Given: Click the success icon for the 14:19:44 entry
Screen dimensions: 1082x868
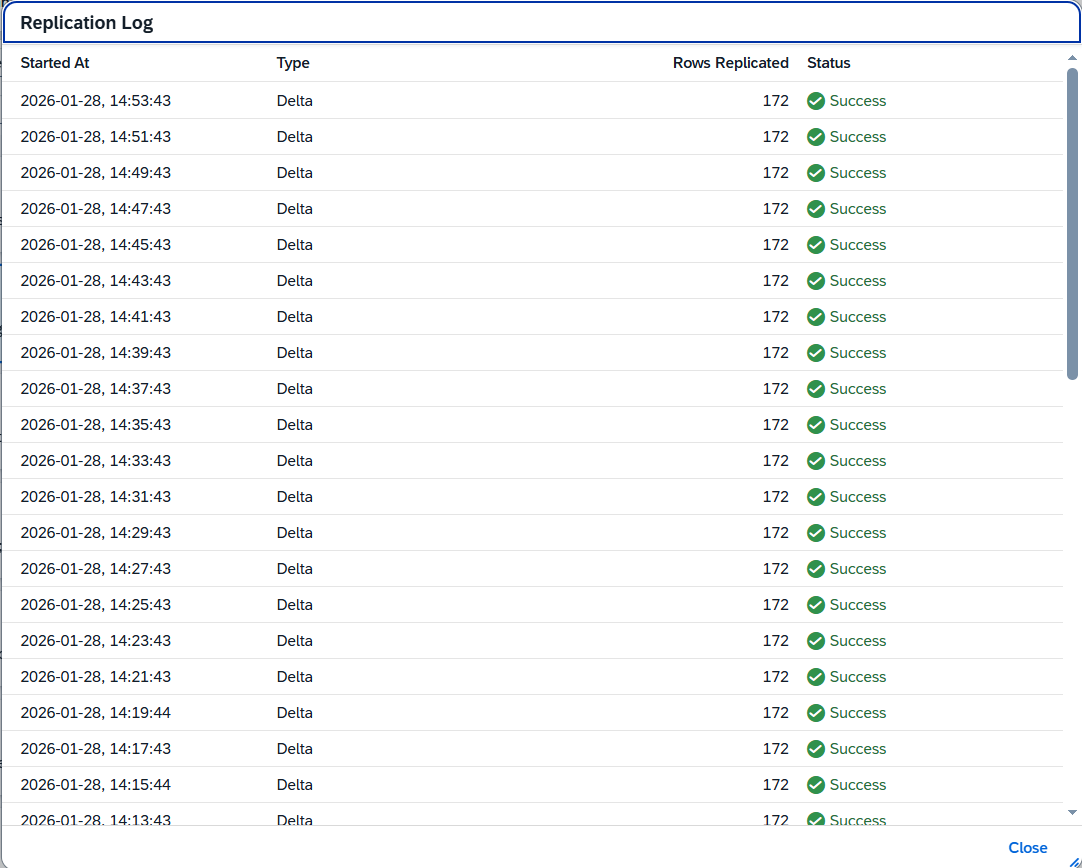Looking at the screenshot, I should click(x=816, y=713).
